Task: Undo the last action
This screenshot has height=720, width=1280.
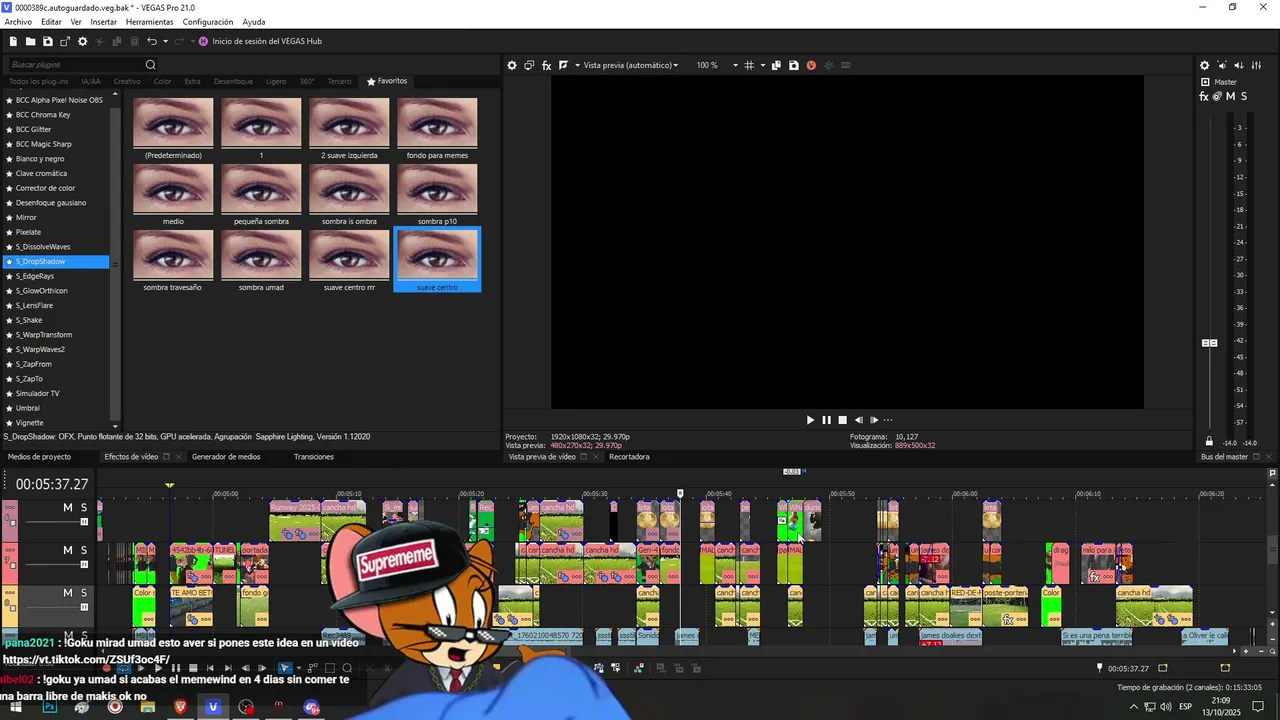Action: tap(152, 41)
